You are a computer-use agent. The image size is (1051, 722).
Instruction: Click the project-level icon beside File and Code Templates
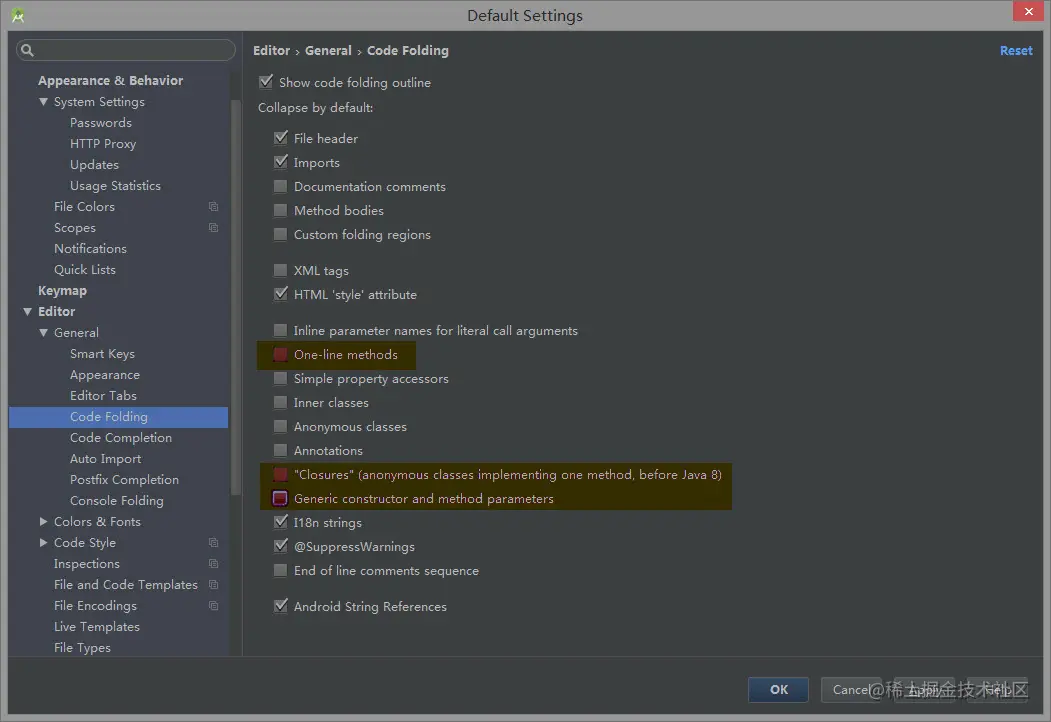click(x=213, y=585)
